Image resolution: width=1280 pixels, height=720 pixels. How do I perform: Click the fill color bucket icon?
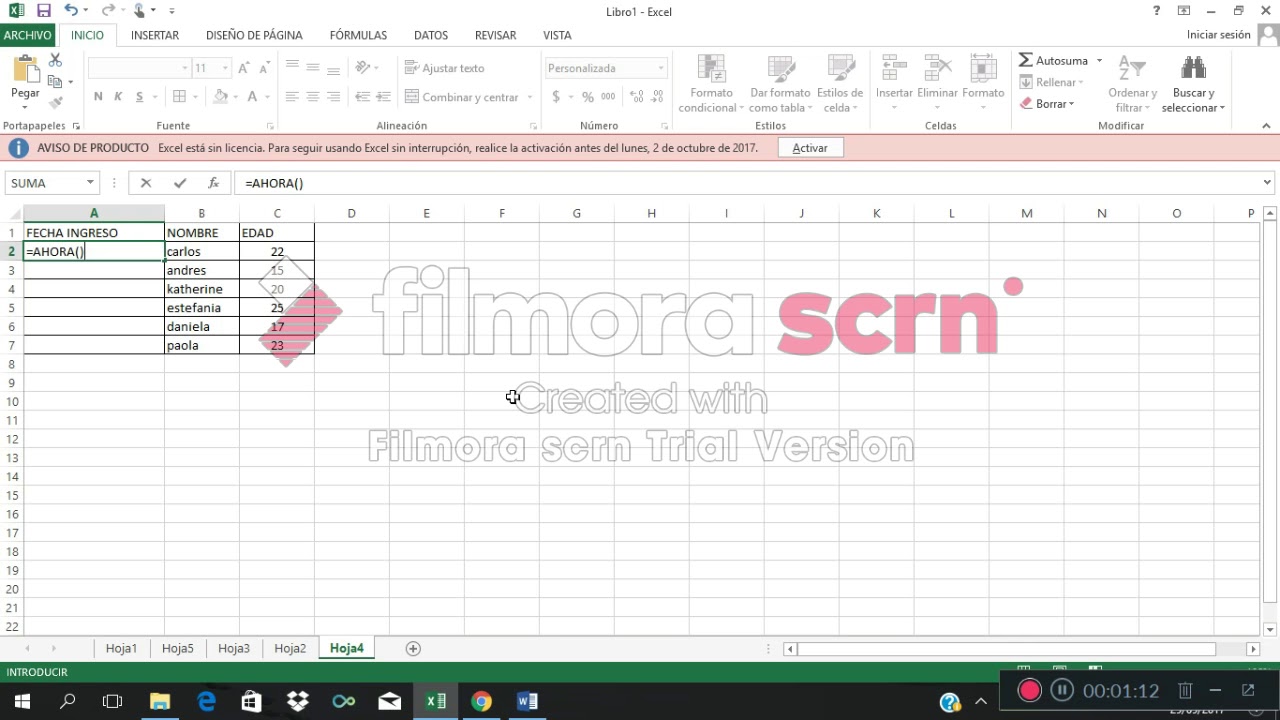click(x=222, y=97)
